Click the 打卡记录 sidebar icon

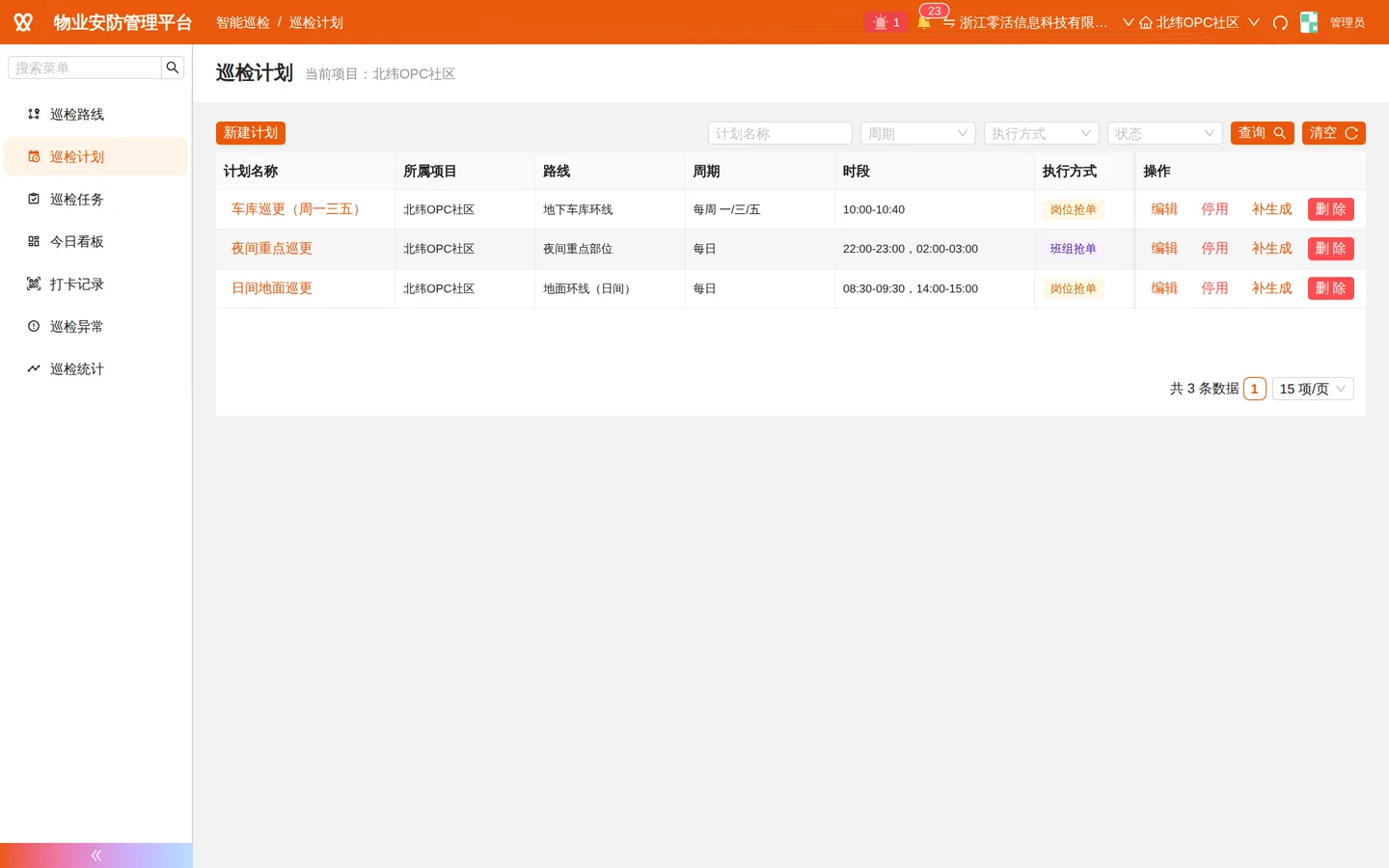[x=34, y=284]
